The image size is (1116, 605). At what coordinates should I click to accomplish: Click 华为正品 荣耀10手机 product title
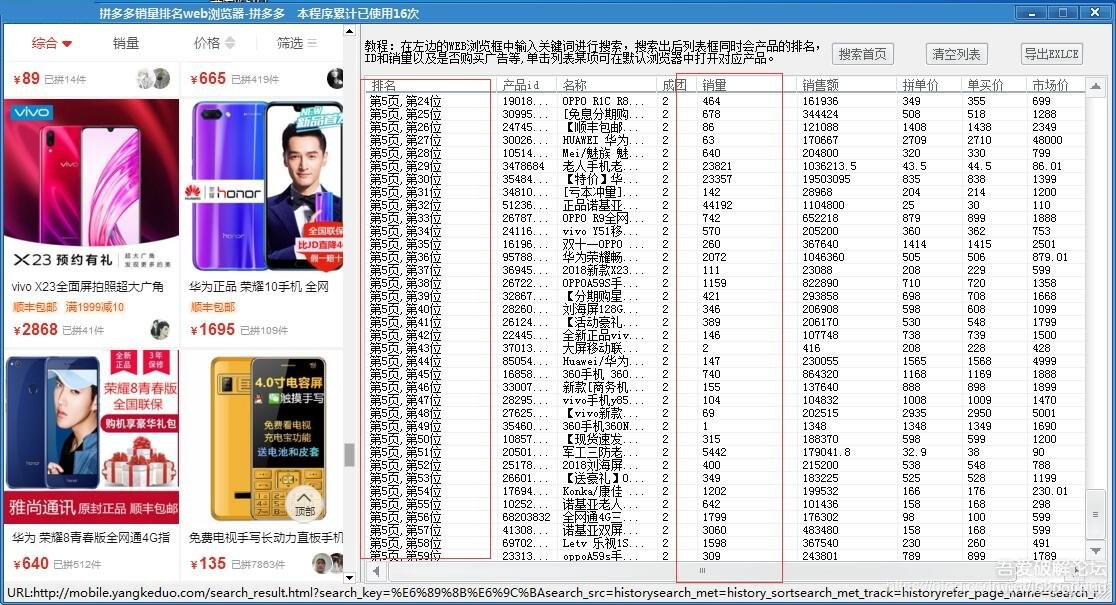pyautogui.click(x=258, y=287)
